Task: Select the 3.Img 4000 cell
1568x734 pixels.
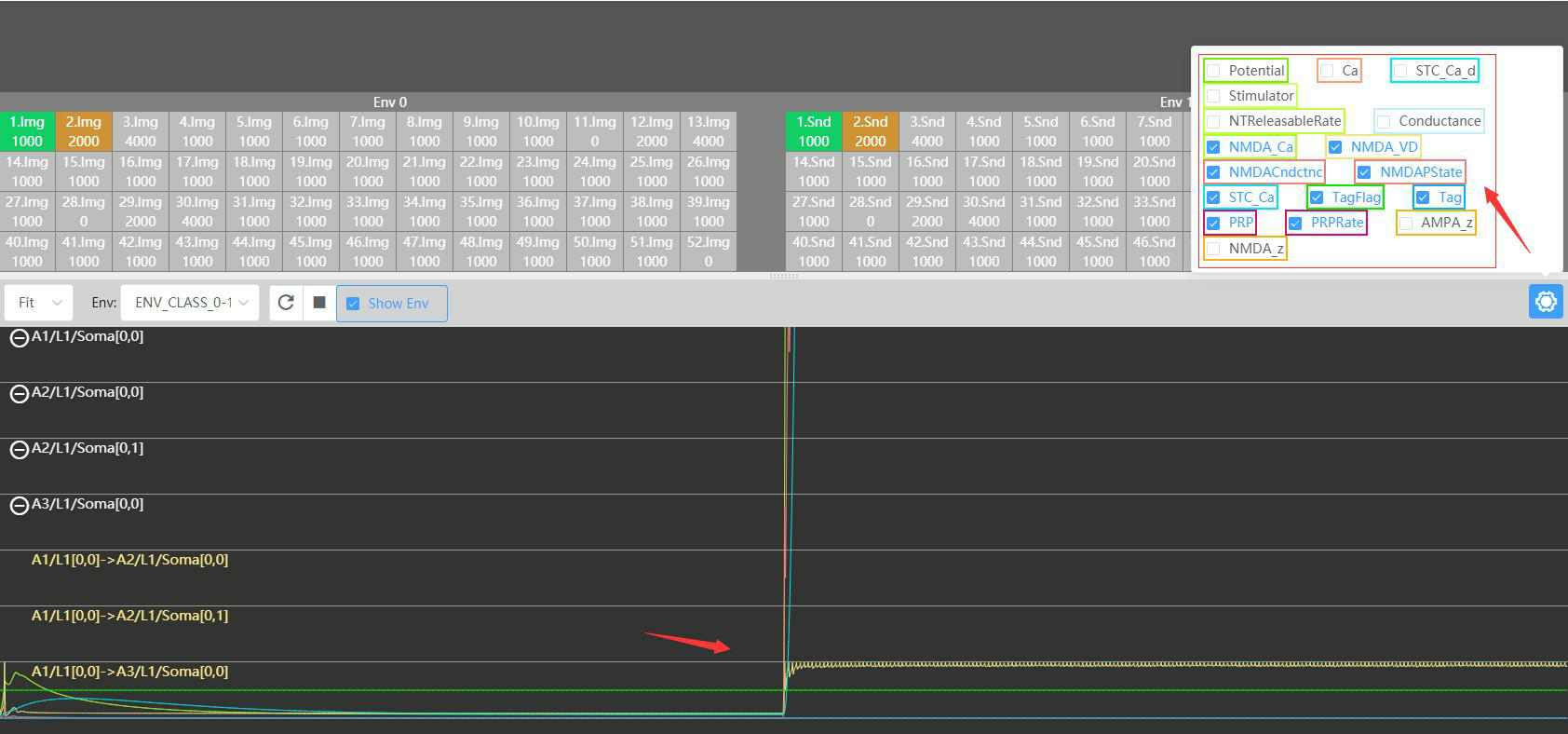Action: click(141, 131)
